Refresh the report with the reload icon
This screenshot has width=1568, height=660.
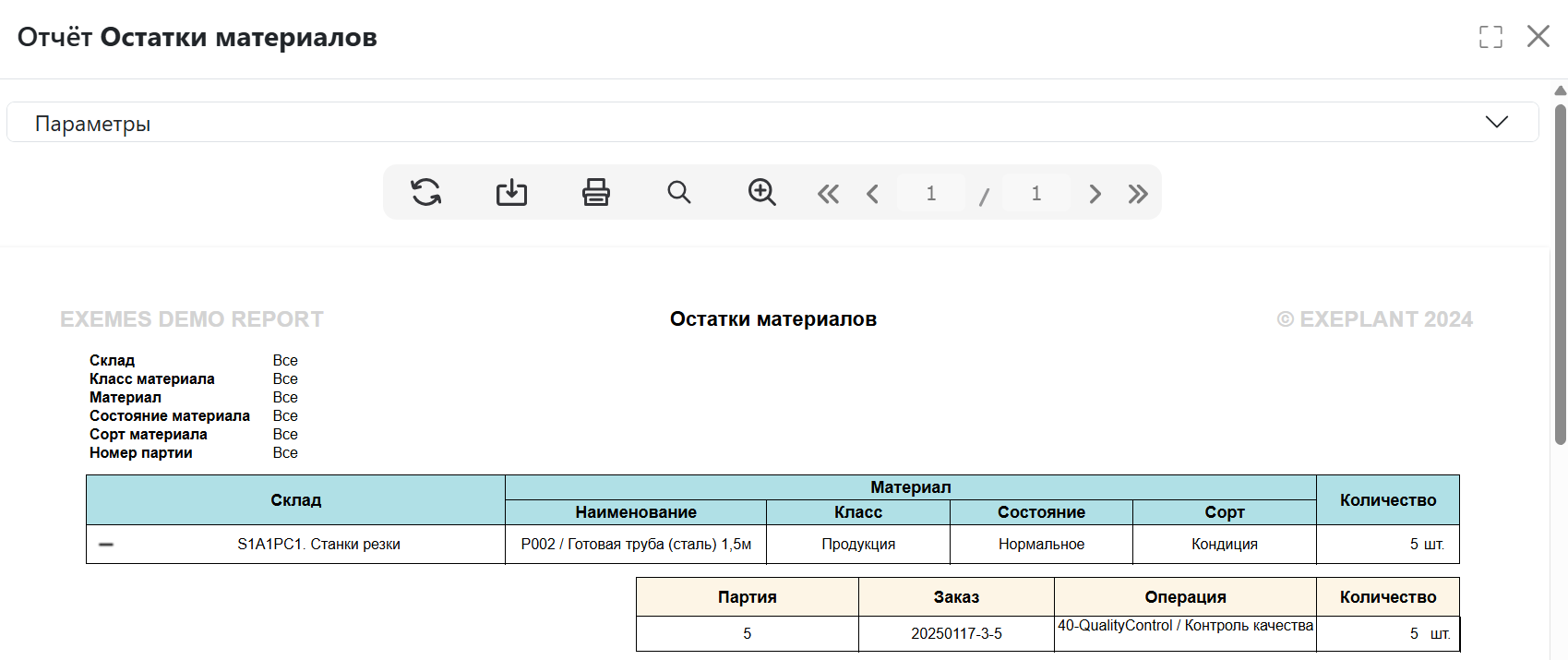coord(425,192)
